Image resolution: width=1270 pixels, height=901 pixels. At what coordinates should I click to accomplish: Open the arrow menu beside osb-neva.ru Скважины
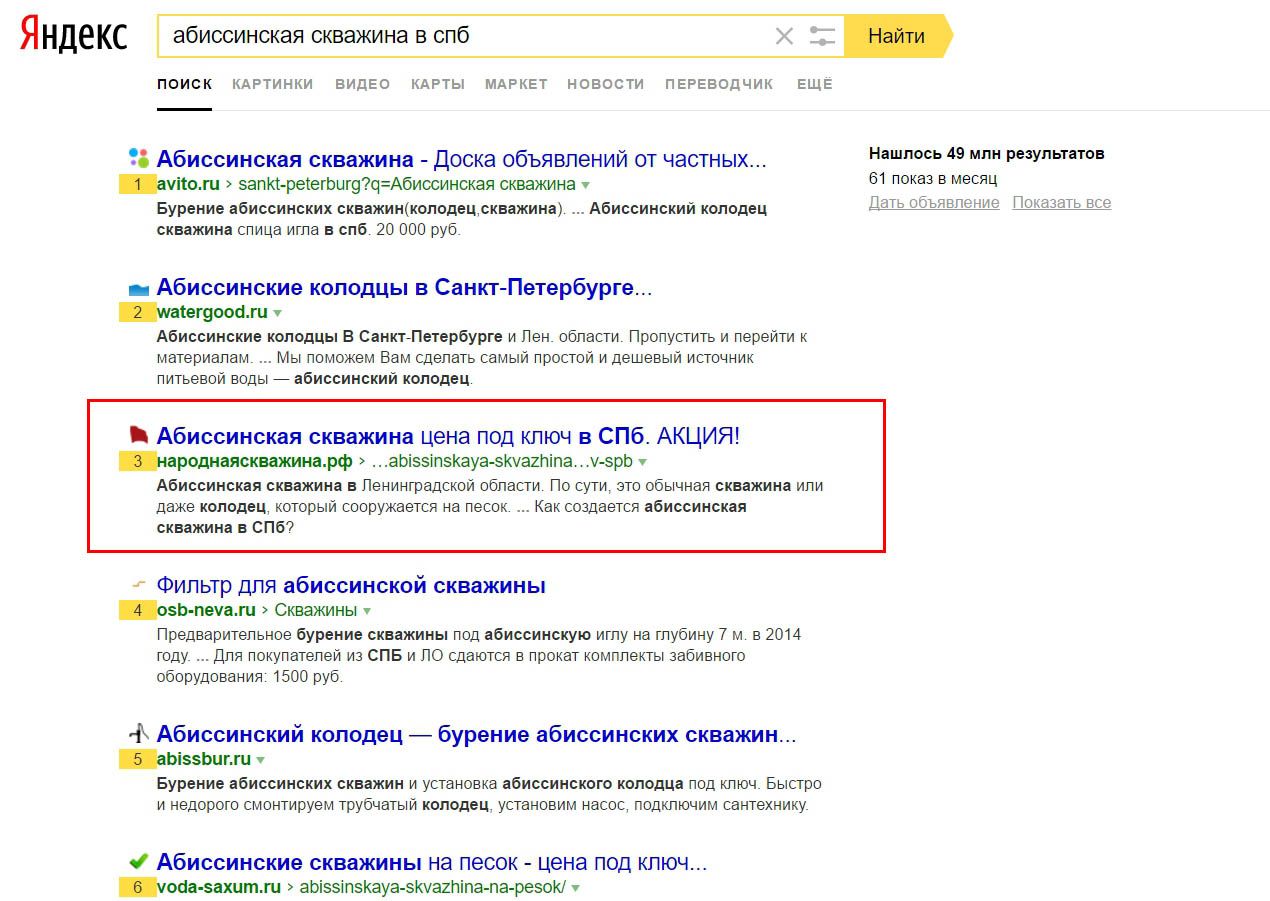click(367, 611)
